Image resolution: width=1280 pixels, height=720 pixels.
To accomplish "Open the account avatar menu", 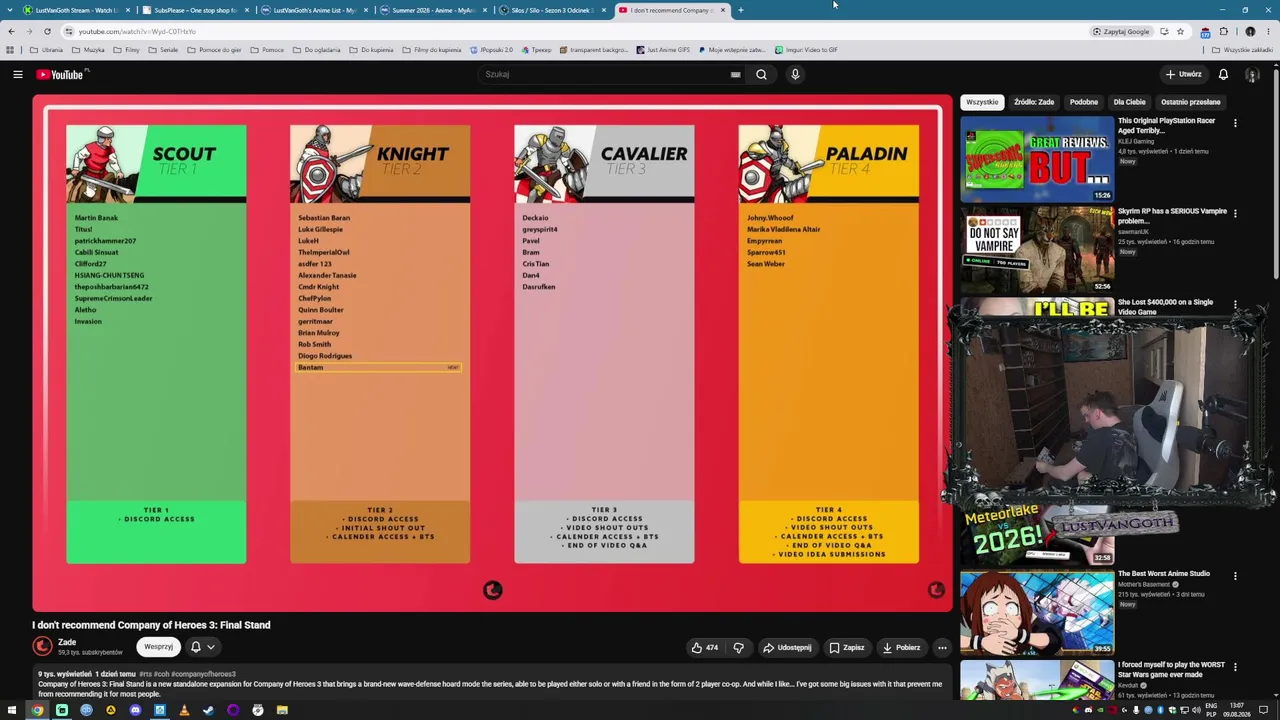I will (1251, 74).
